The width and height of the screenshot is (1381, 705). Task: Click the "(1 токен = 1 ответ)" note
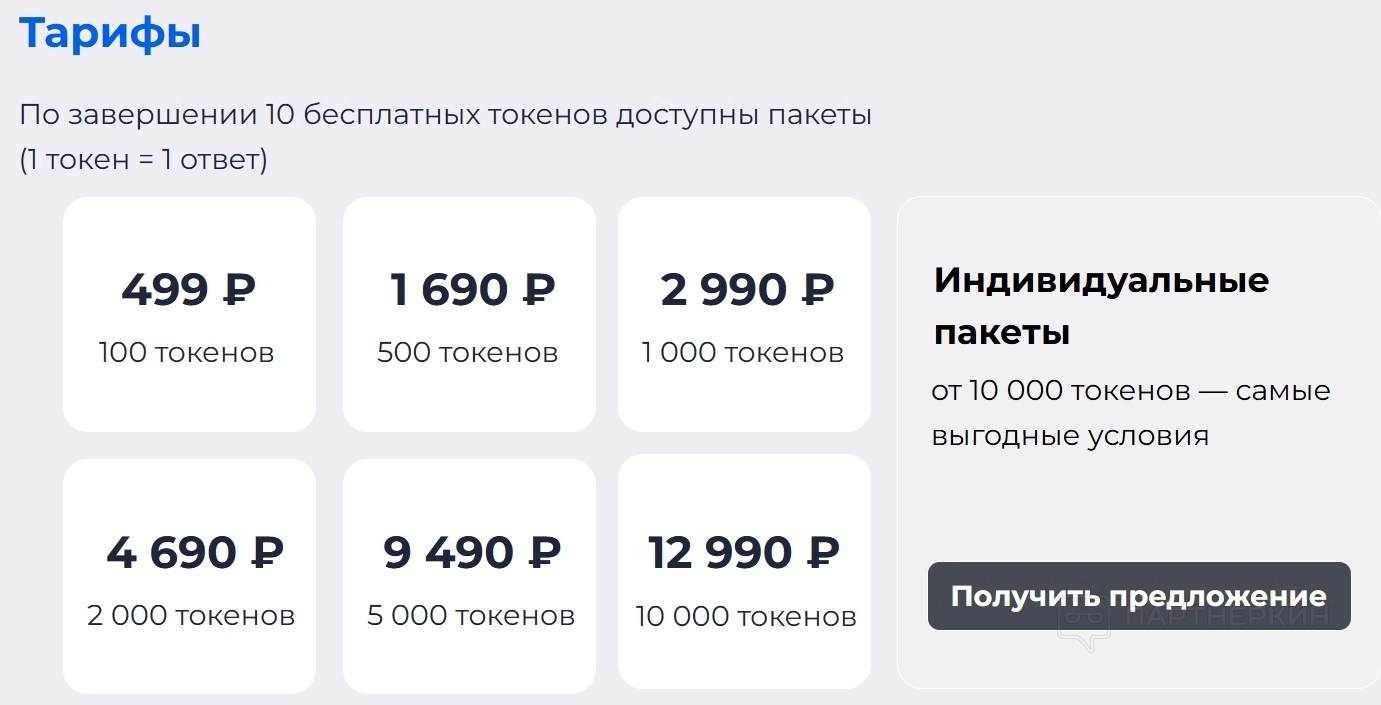tap(143, 159)
